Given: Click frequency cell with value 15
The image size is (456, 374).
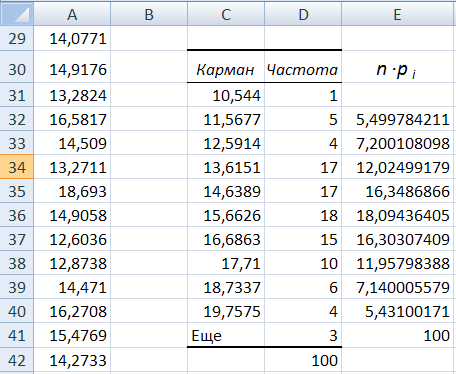Looking at the screenshot, I should (x=303, y=239).
